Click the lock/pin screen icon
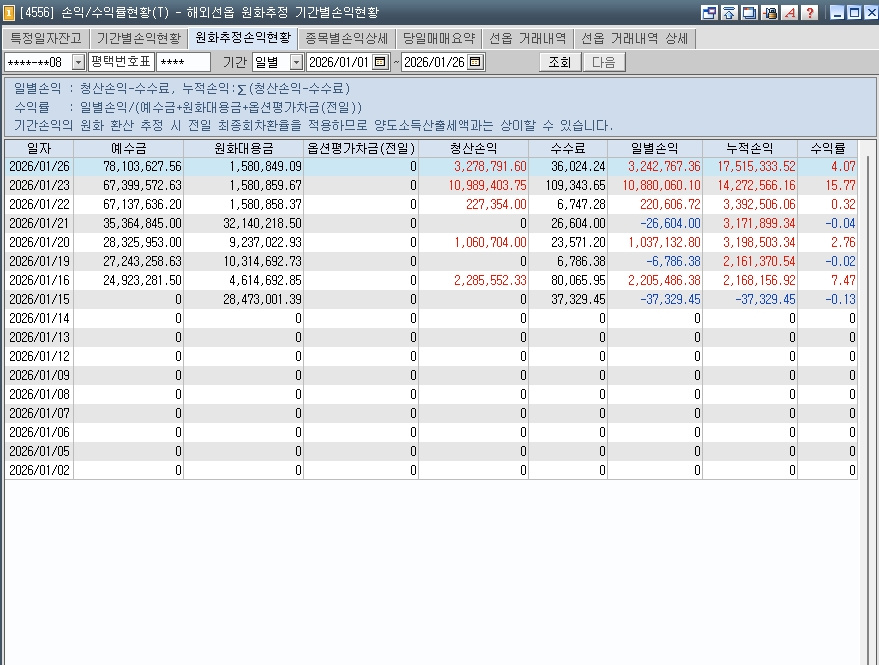The width and height of the screenshot is (879, 665). 770,12
